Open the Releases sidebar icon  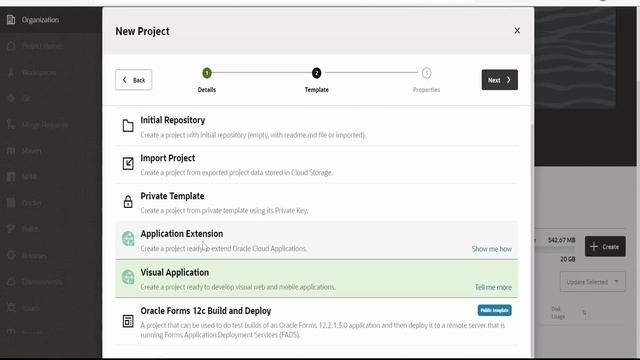(11, 256)
